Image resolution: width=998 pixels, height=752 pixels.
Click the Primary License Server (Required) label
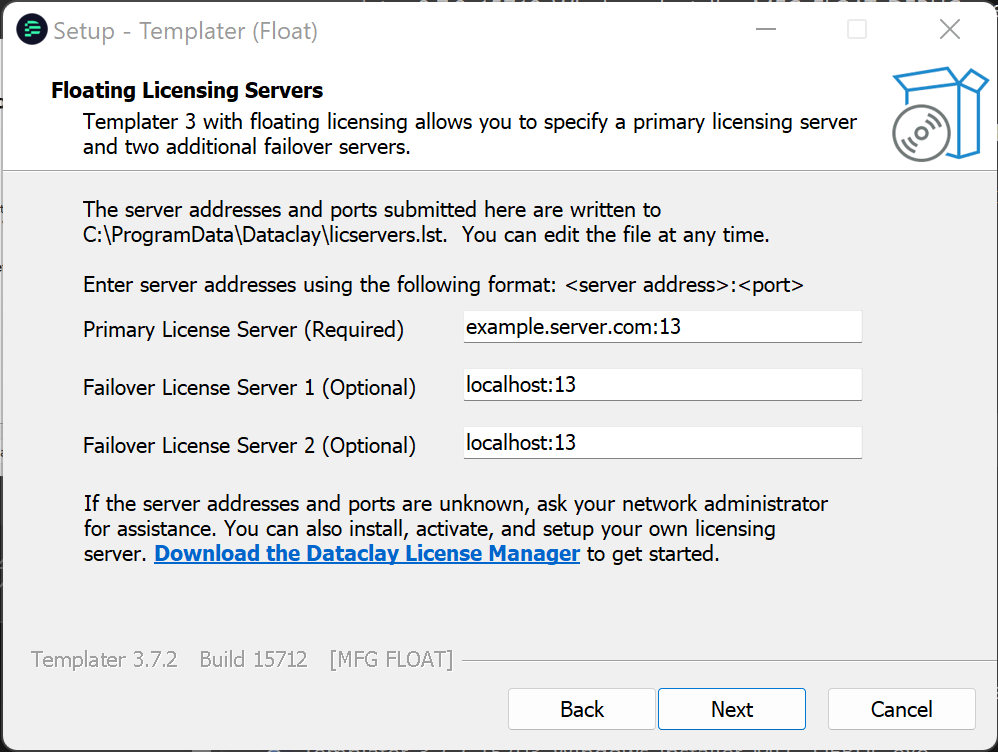pos(244,330)
